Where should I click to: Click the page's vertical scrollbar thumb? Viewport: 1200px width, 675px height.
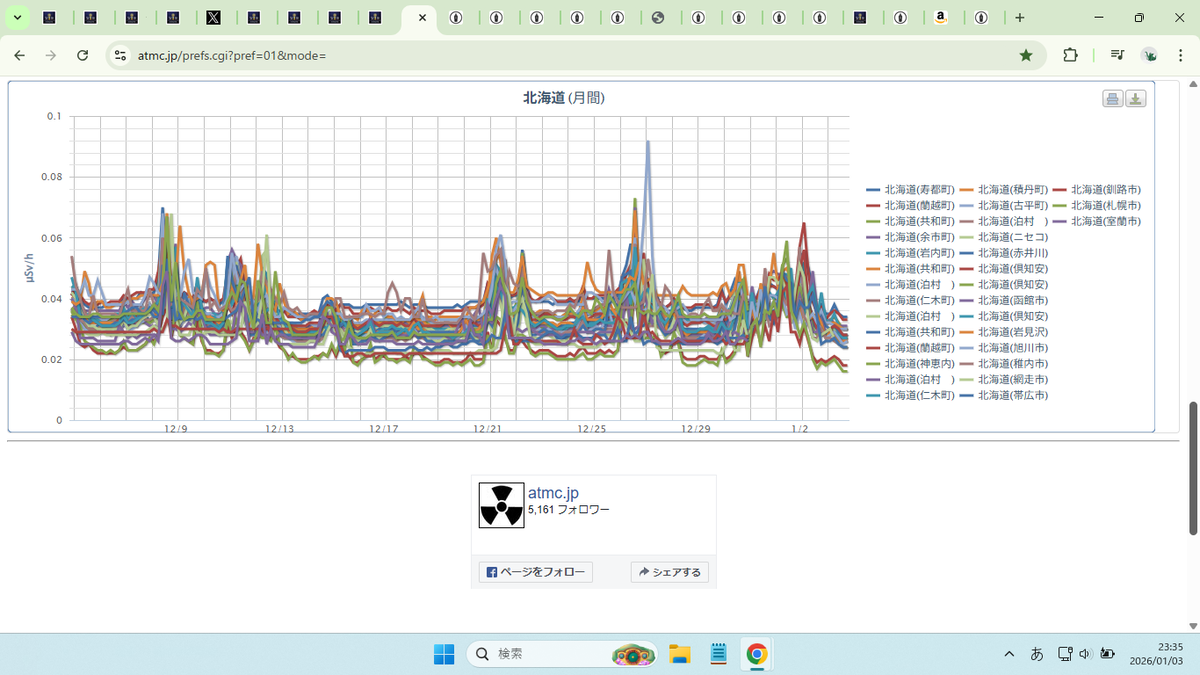tap(1191, 468)
